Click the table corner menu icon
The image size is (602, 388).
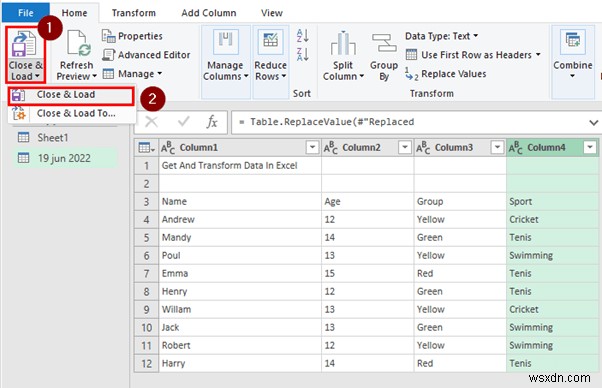click(x=146, y=148)
